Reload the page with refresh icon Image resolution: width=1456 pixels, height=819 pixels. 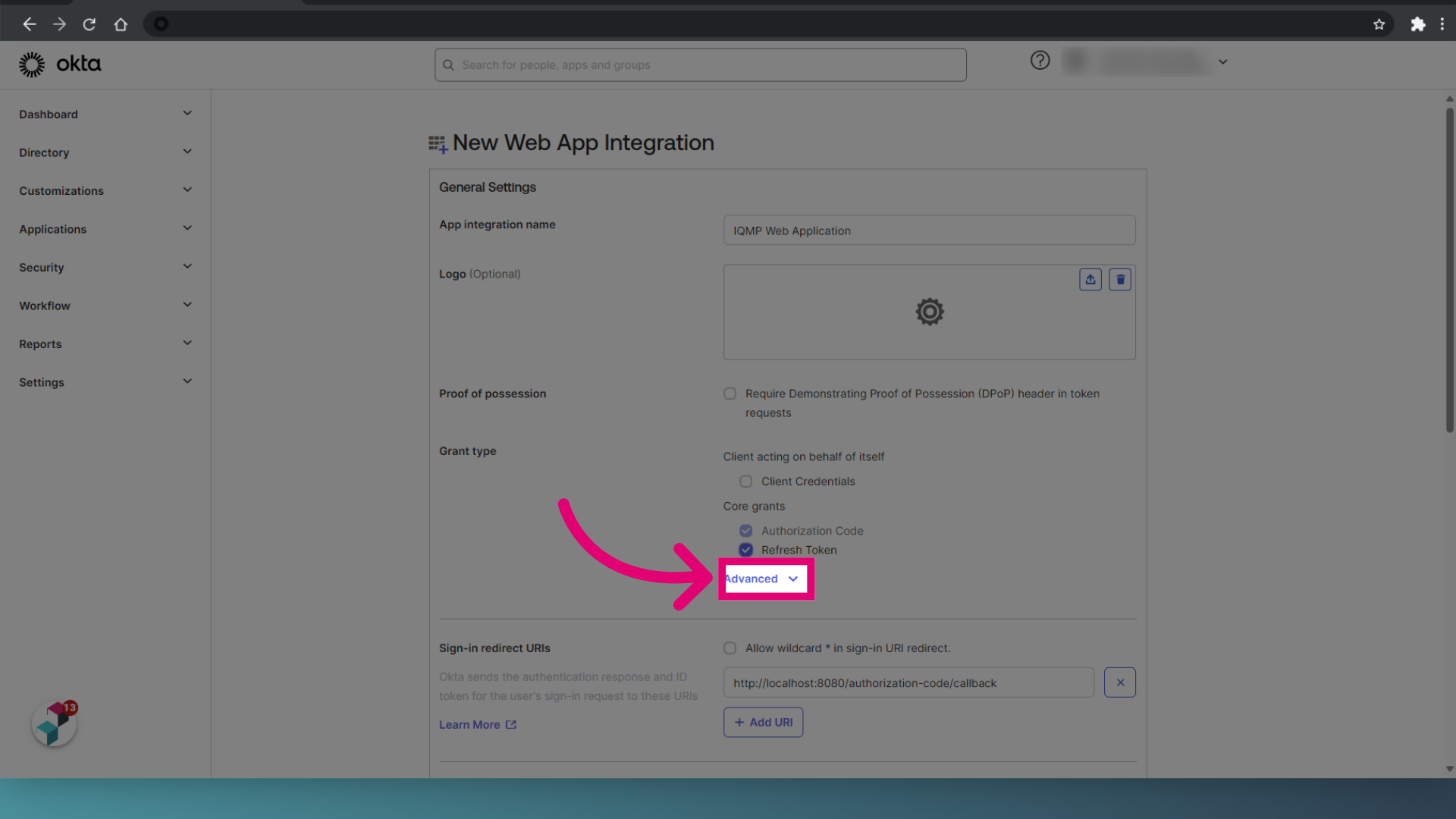tap(89, 24)
